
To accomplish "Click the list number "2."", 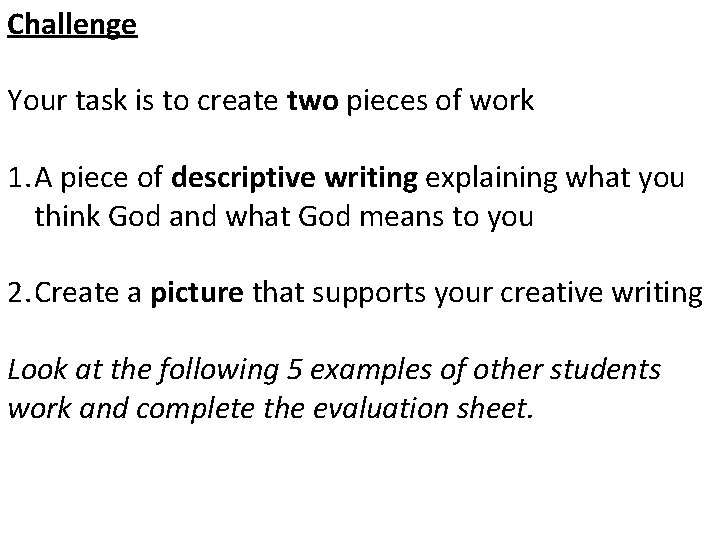I will (x=19, y=295).
